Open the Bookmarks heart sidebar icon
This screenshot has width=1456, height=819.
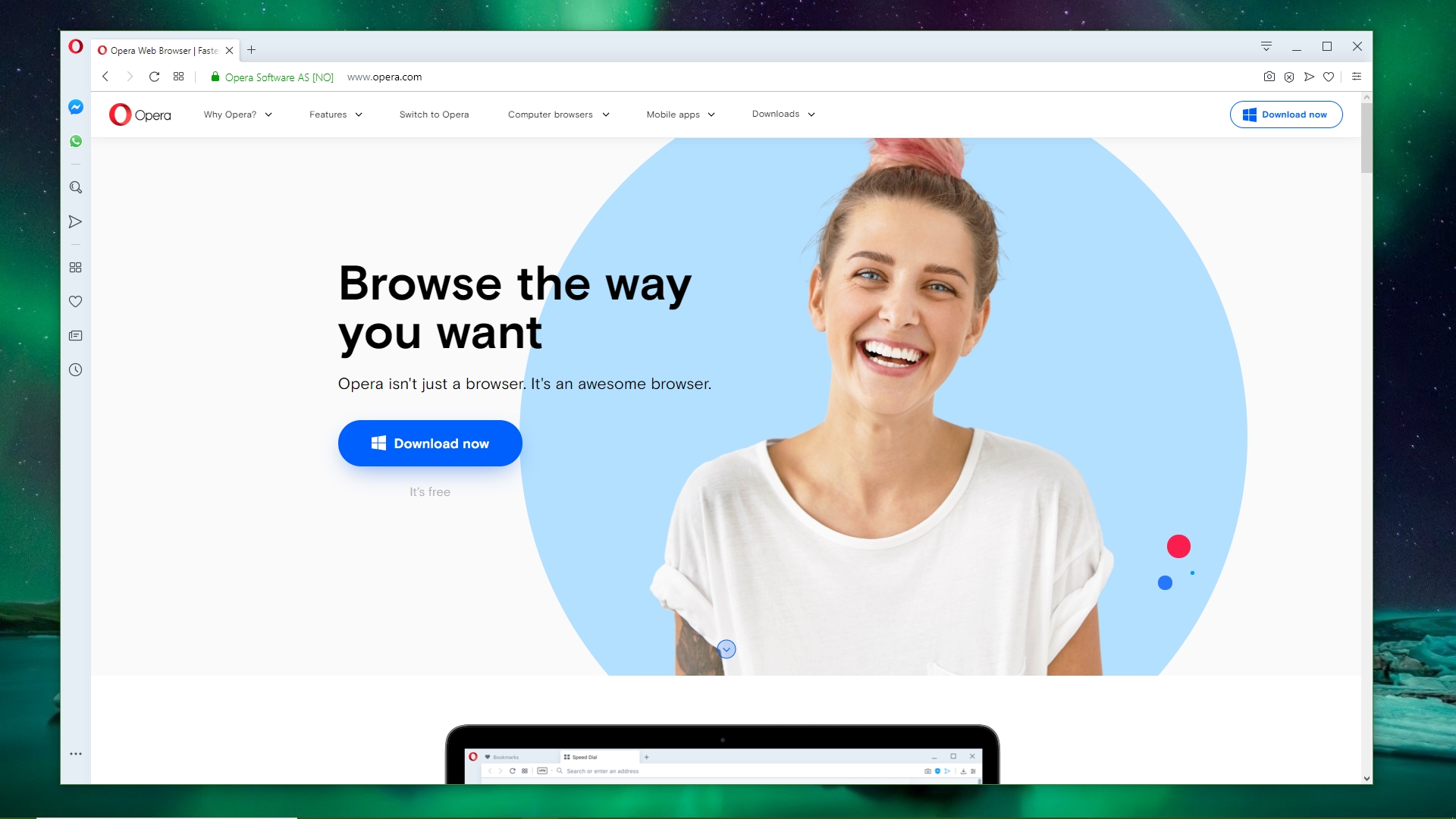click(x=75, y=301)
